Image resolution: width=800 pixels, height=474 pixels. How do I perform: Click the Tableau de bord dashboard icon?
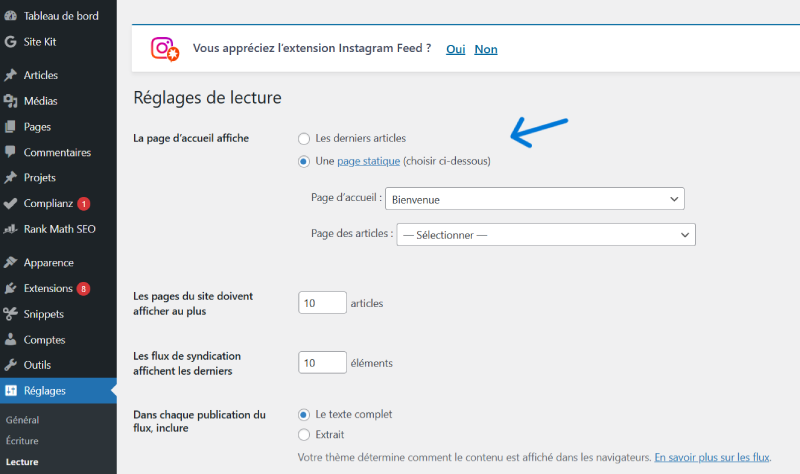(x=10, y=16)
